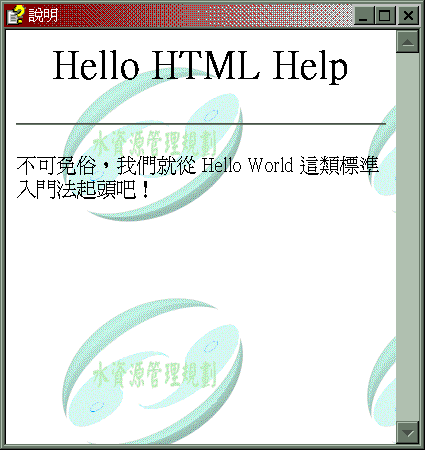Click the scrollbar down arrow
The height and width of the screenshot is (450, 425).
tap(407, 433)
